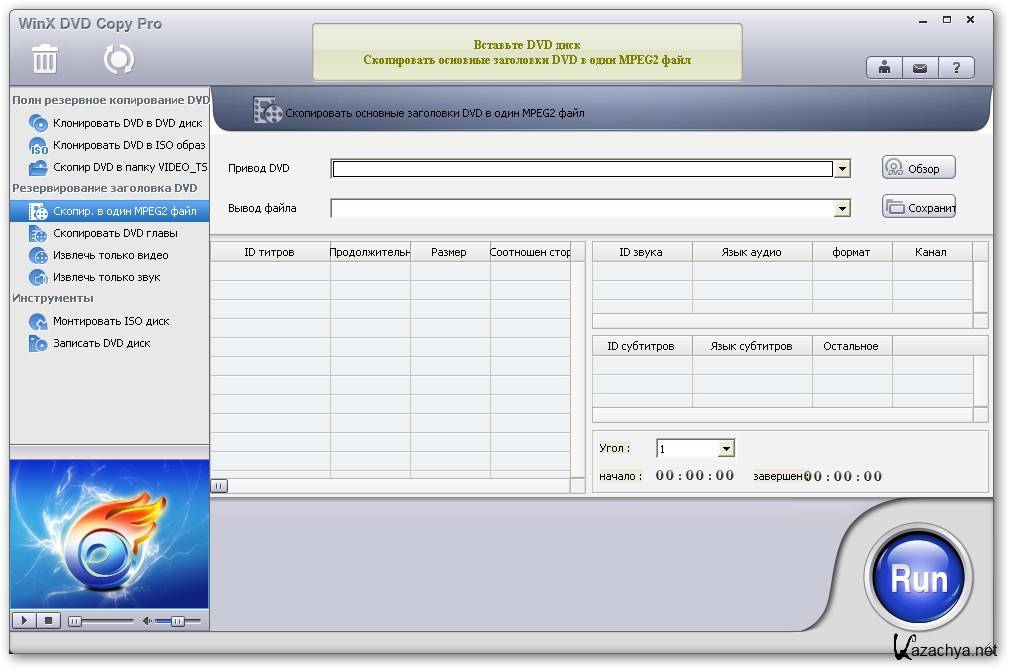Adjust the preview volume slider
1009x669 pixels.
tap(177, 621)
